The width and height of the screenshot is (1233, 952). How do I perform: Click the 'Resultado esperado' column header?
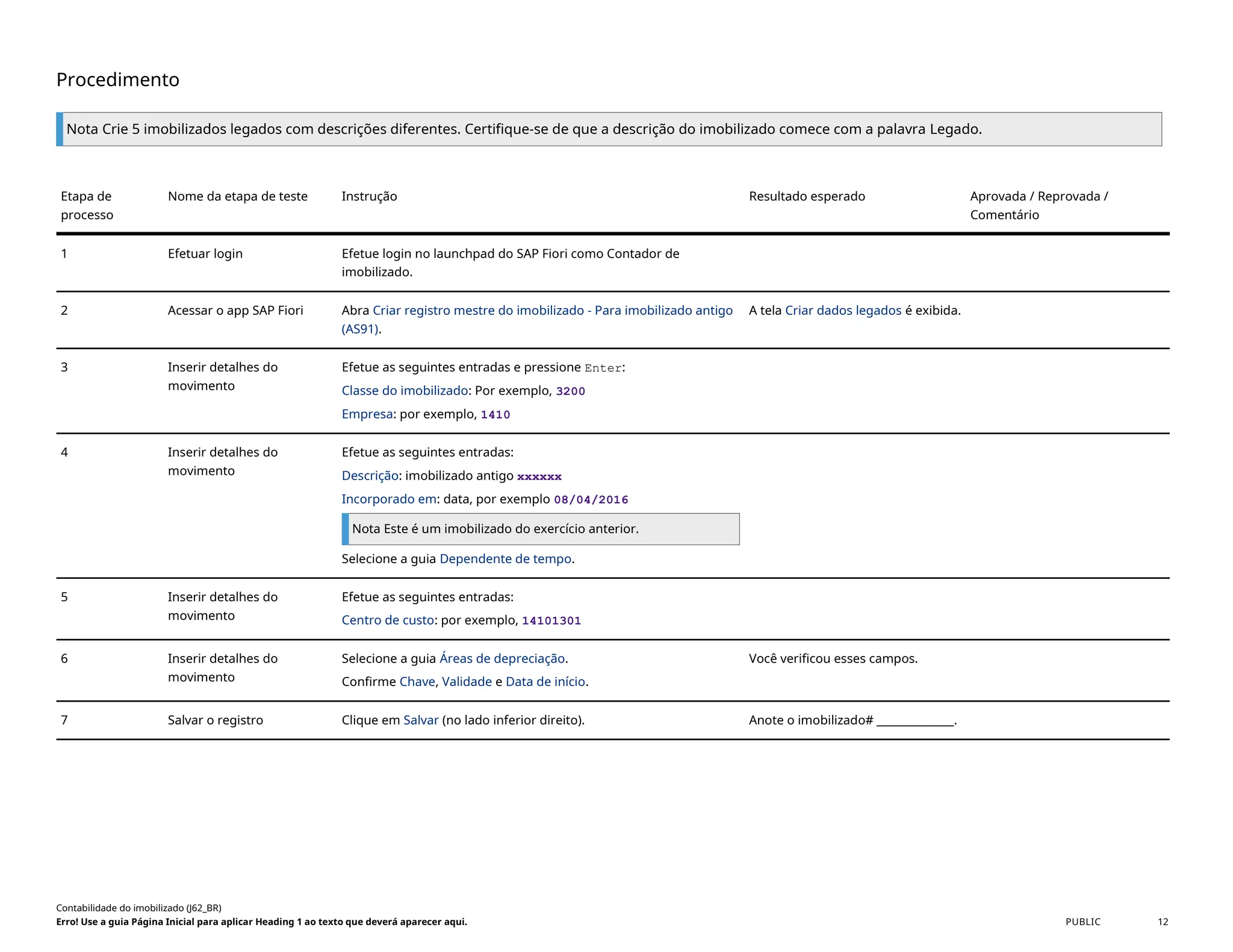click(x=806, y=196)
